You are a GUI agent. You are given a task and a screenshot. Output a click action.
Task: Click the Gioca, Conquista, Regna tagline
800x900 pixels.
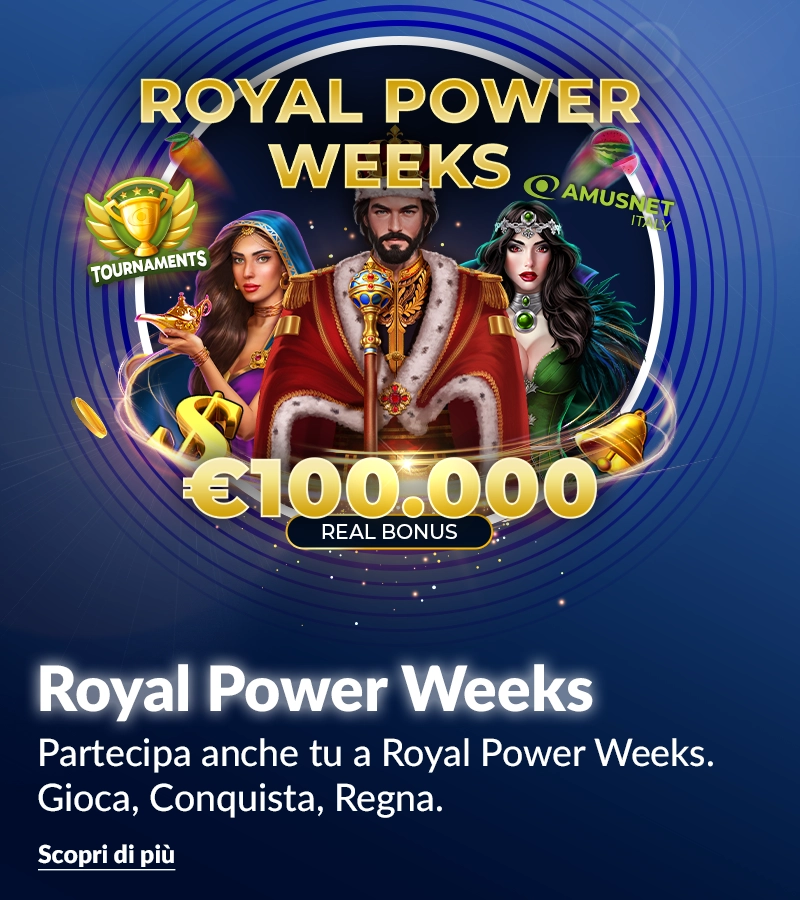pos(240,798)
